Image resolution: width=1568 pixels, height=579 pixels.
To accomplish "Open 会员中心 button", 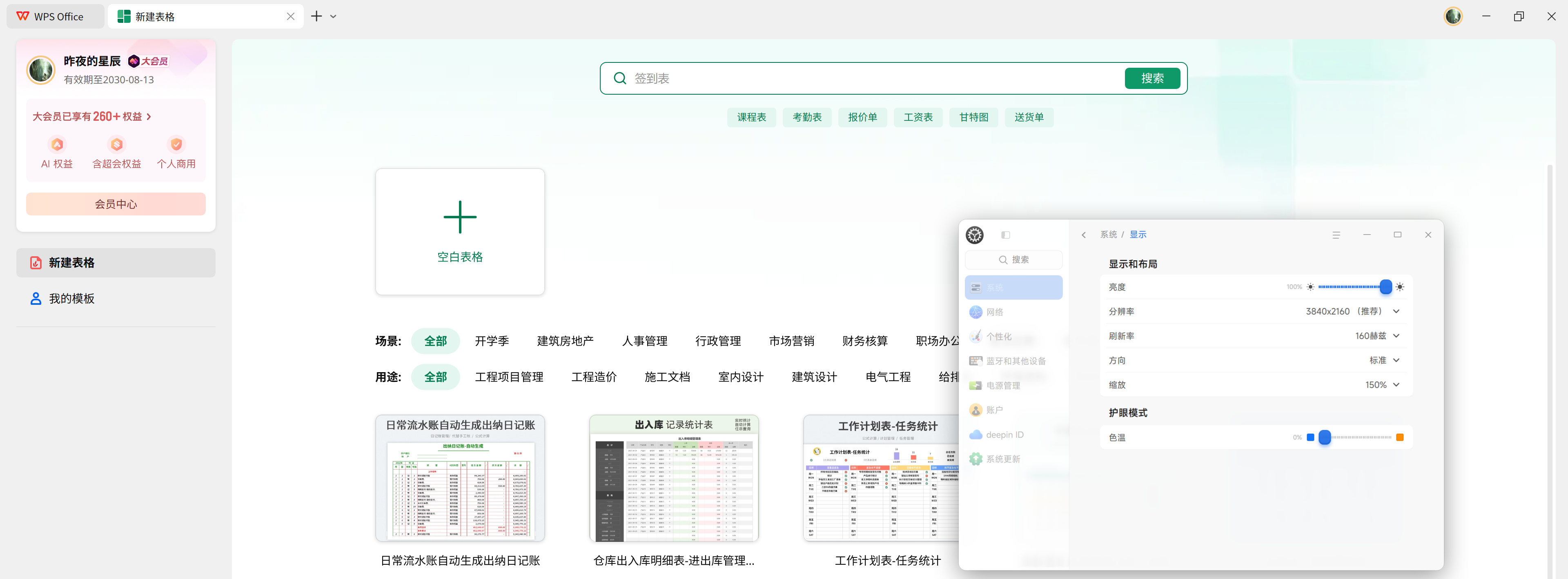I will pyautogui.click(x=116, y=204).
